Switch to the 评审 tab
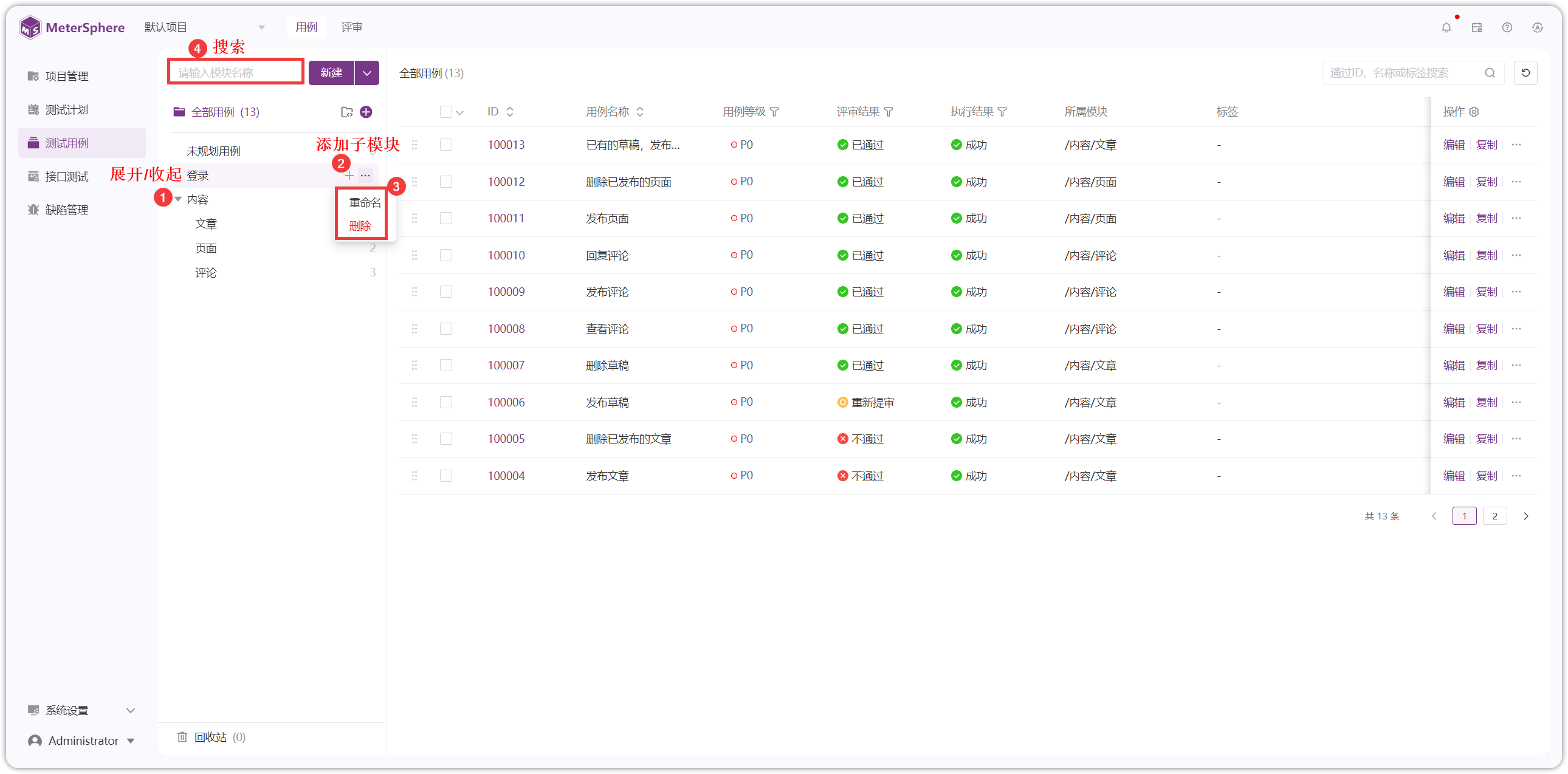This screenshot has width=1568, height=774. (351, 27)
